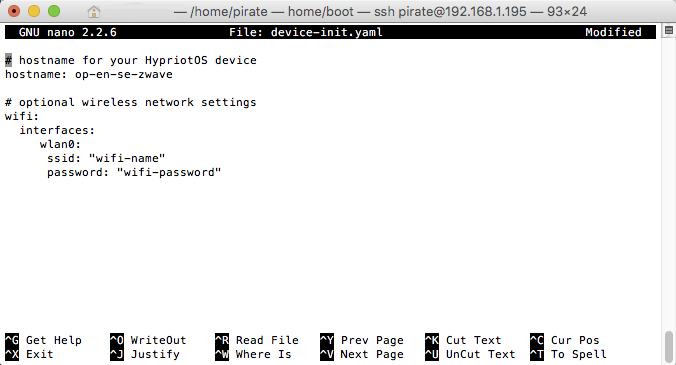
Task: Select the ^O WriteOut shortcut label
Action: point(148,340)
